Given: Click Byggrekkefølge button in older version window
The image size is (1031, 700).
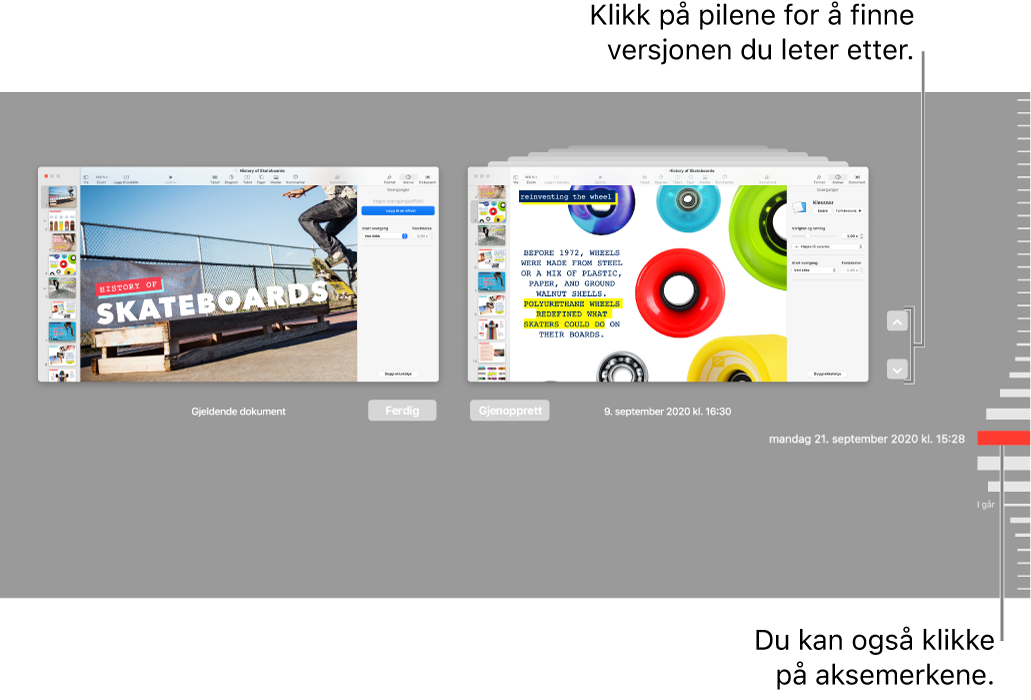Looking at the screenshot, I should point(827,373).
